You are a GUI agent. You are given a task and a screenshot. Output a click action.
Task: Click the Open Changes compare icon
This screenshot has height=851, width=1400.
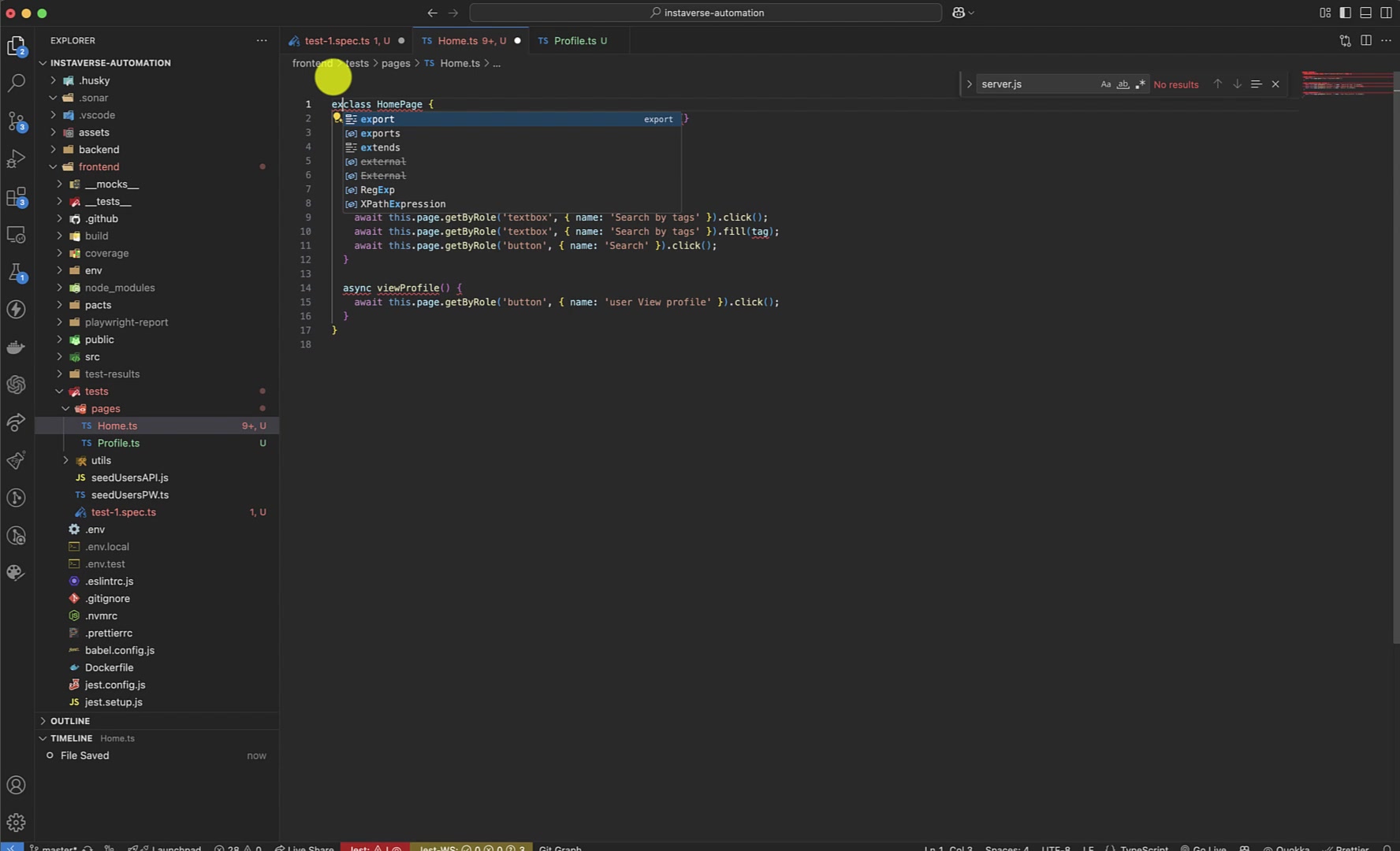[1345, 41]
